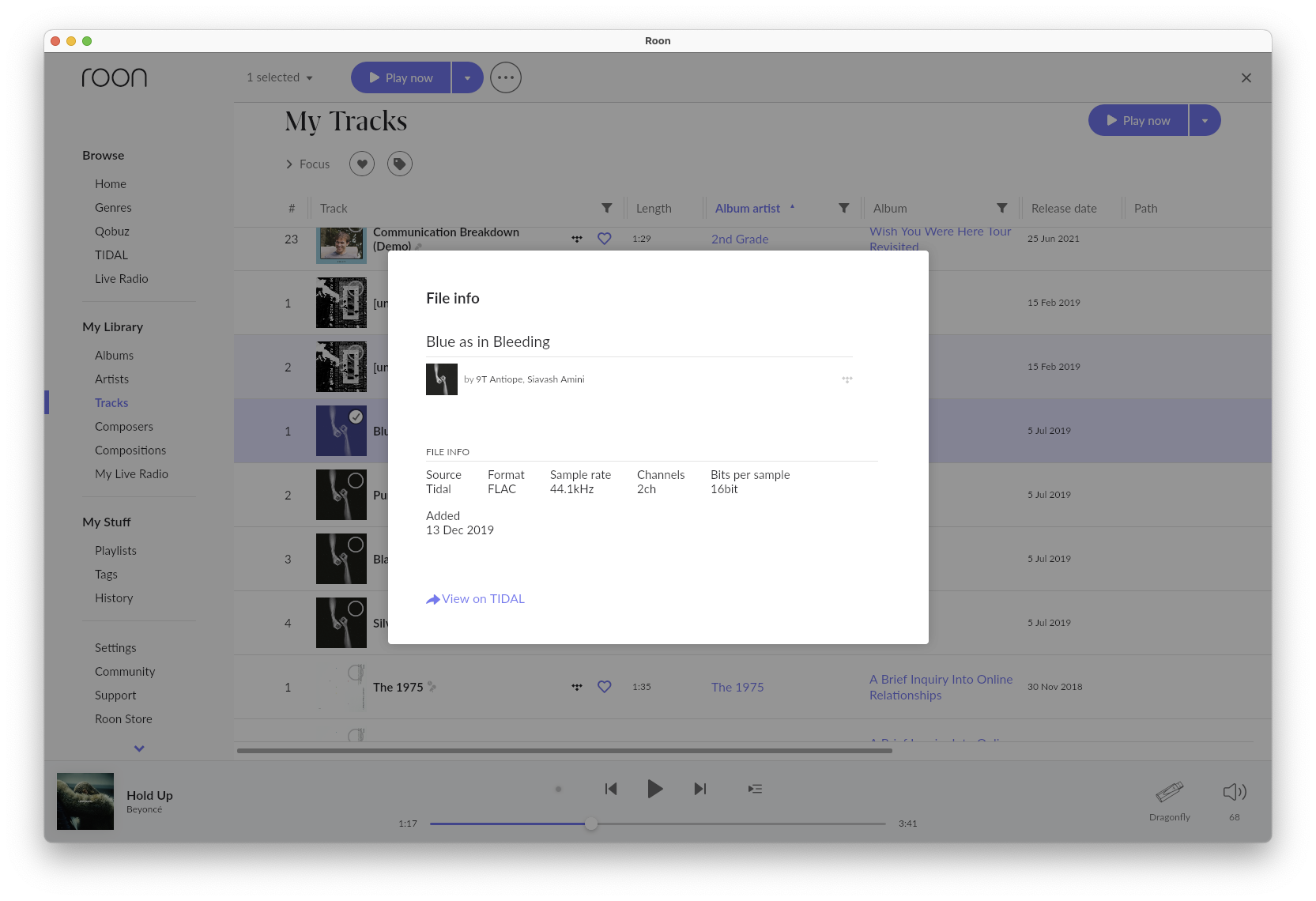Uncheck the selected Blue as in Bleeding track

(356, 417)
